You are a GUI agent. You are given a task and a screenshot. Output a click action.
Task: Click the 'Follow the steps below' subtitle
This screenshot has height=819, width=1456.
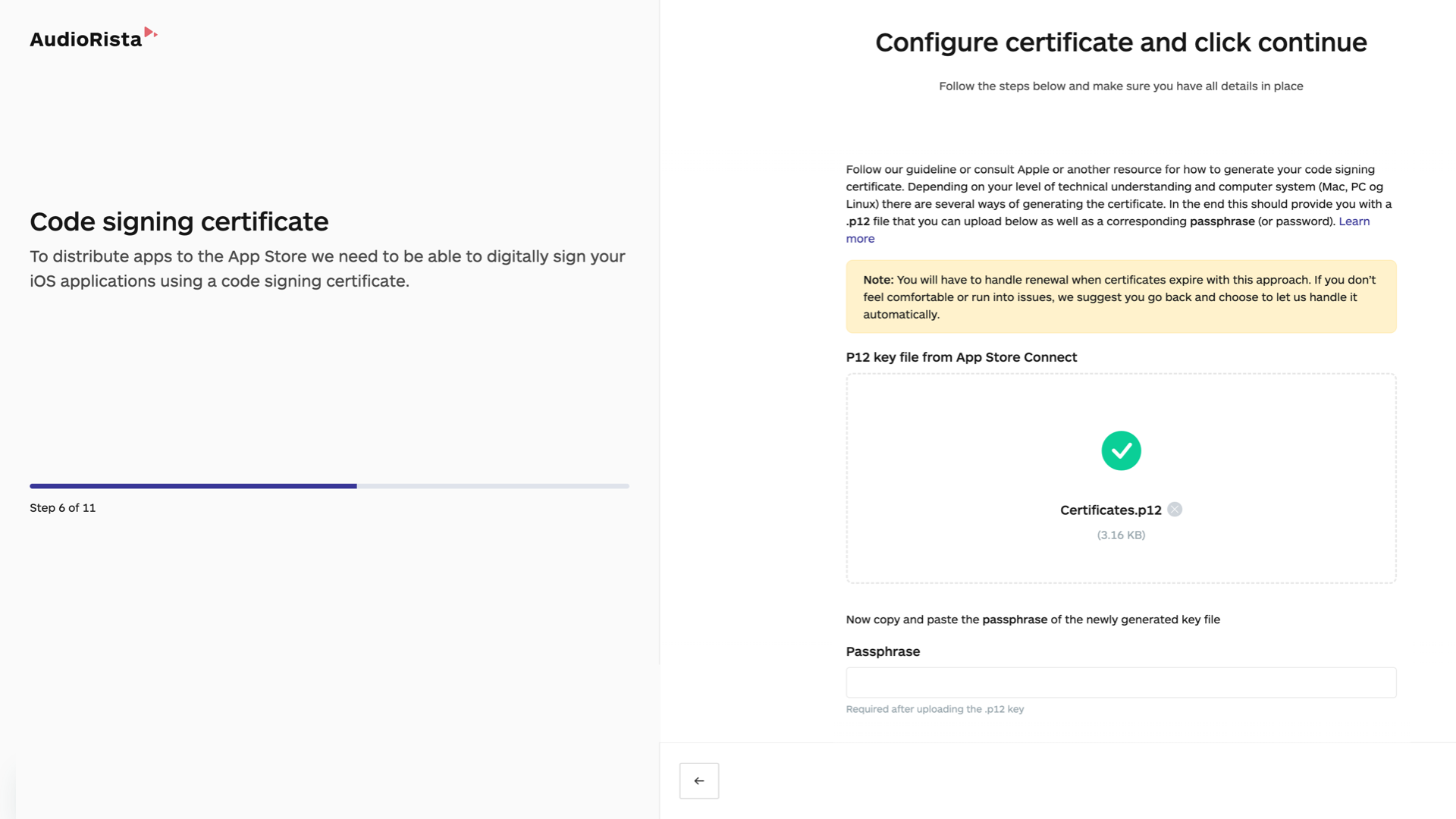pos(1120,86)
